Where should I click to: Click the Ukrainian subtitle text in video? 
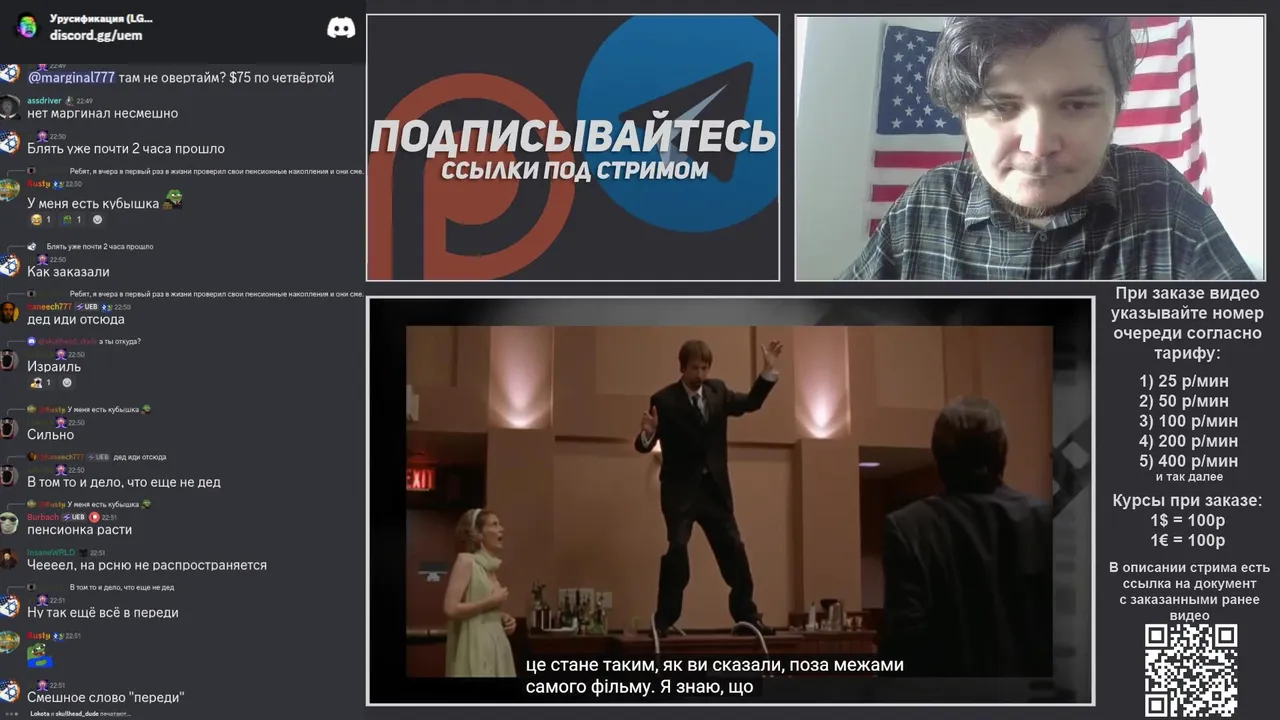tap(715, 676)
